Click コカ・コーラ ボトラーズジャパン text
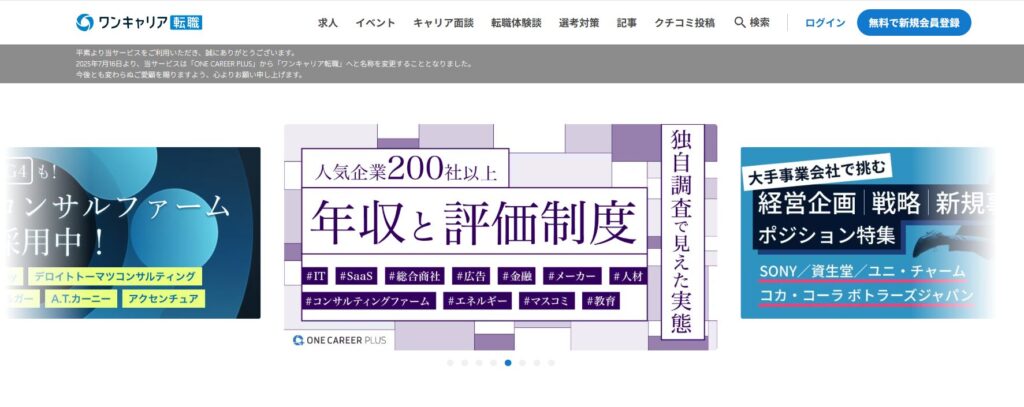The image size is (1024, 407). pyautogui.click(x=867, y=295)
